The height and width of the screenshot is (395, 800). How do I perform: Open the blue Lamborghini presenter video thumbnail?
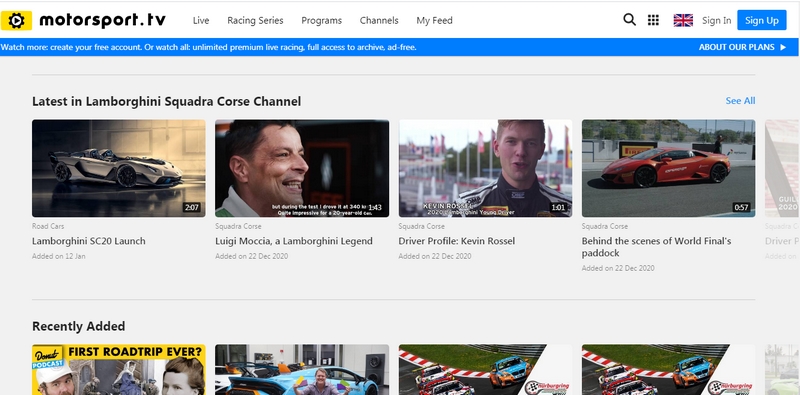pyautogui.click(x=302, y=369)
